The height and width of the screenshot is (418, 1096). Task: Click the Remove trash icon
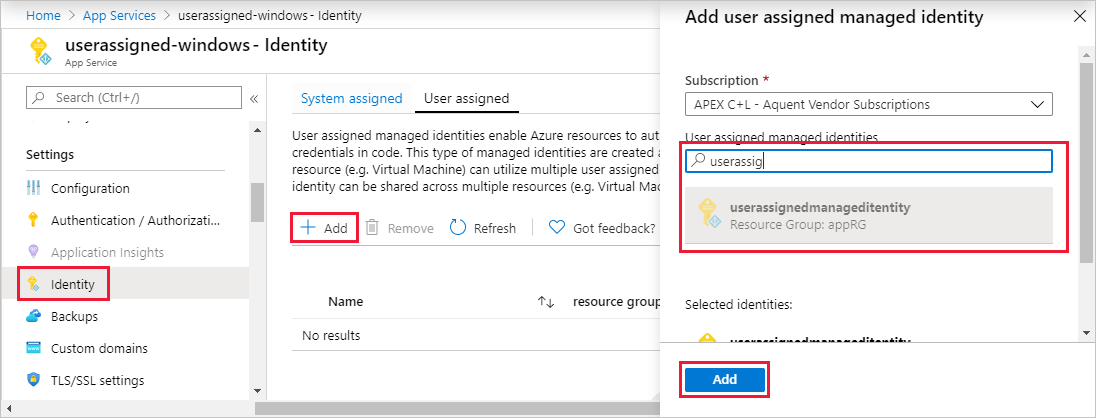click(372, 228)
